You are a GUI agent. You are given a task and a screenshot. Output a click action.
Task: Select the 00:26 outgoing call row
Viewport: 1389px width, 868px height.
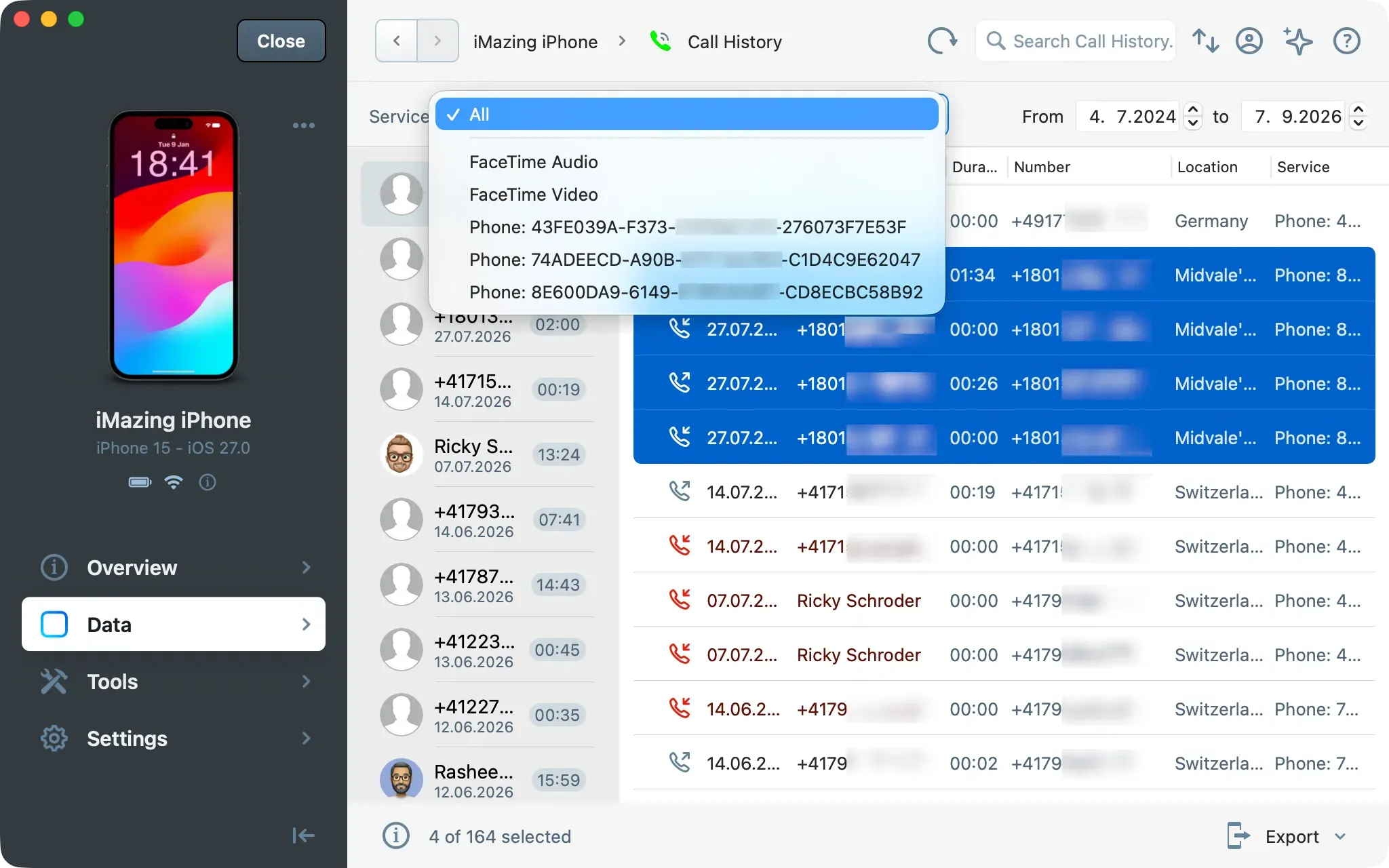(x=1004, y=383)
